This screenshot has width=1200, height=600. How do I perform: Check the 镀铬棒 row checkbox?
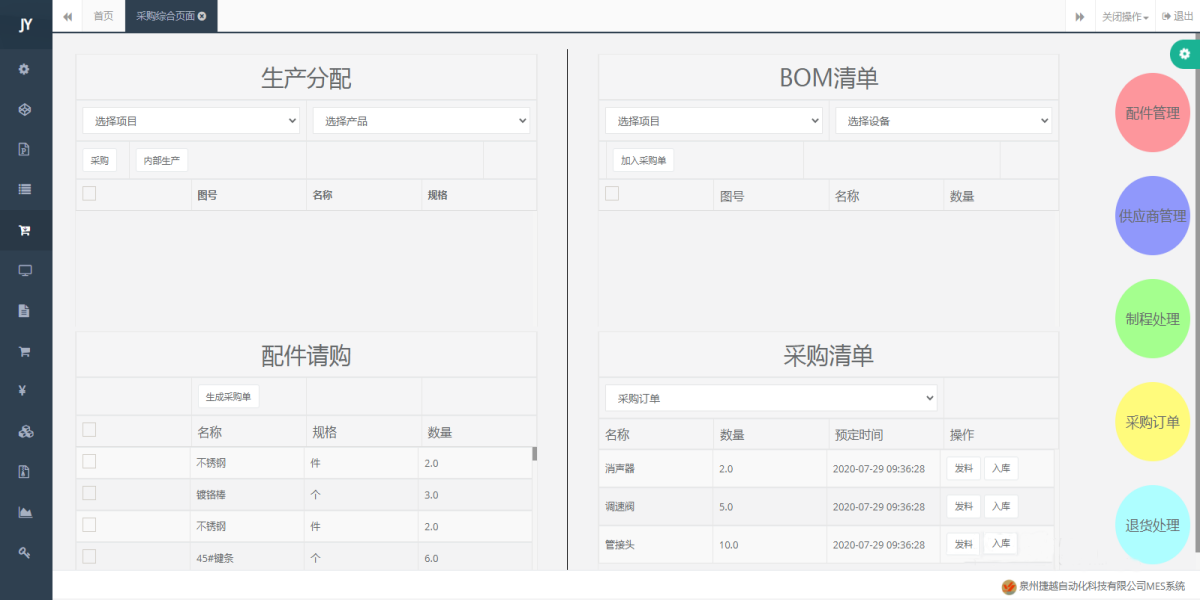(89, 493)
